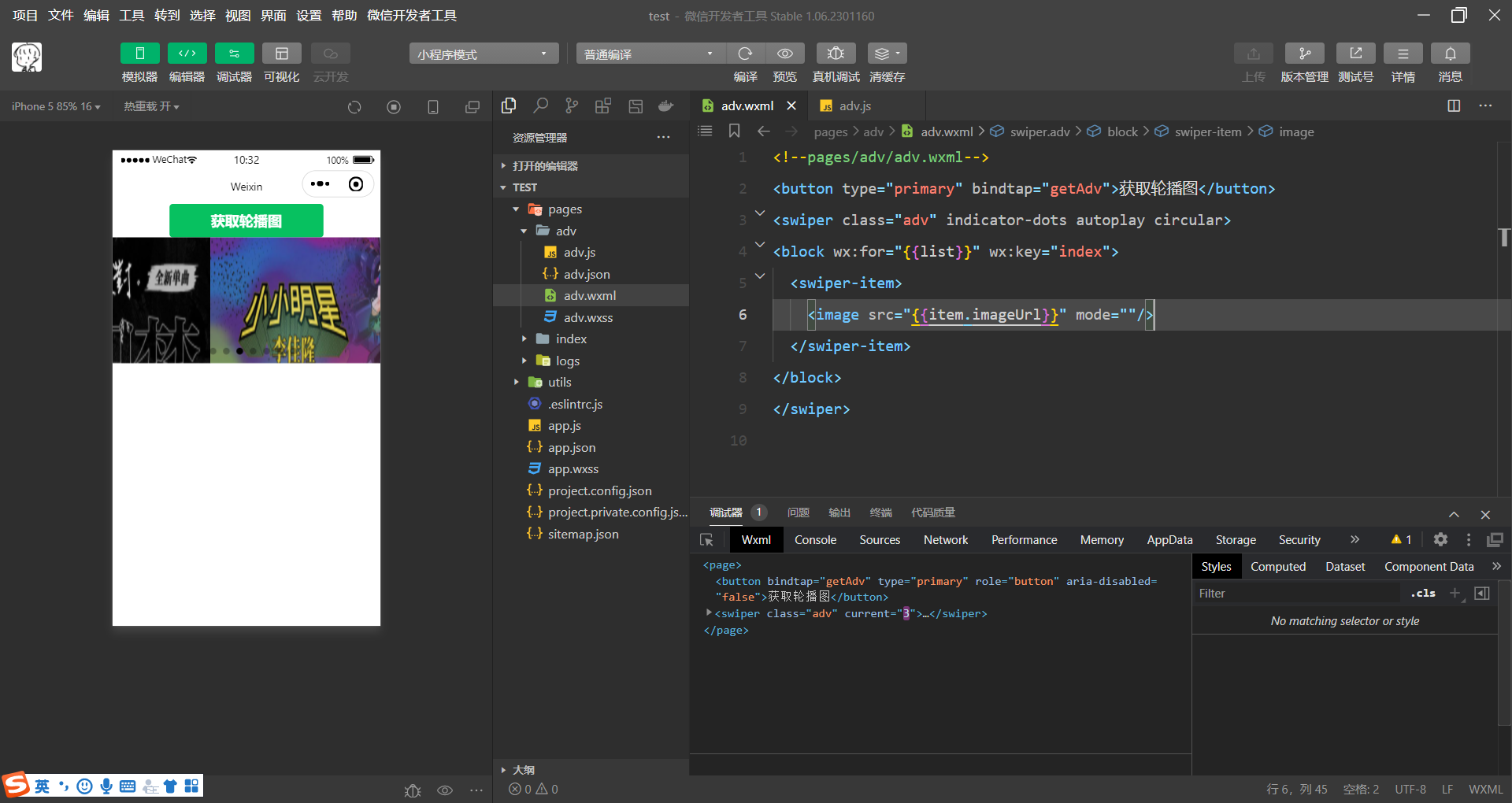
Task: Go back in editor navigation
Action: click(x=763, y=131)
